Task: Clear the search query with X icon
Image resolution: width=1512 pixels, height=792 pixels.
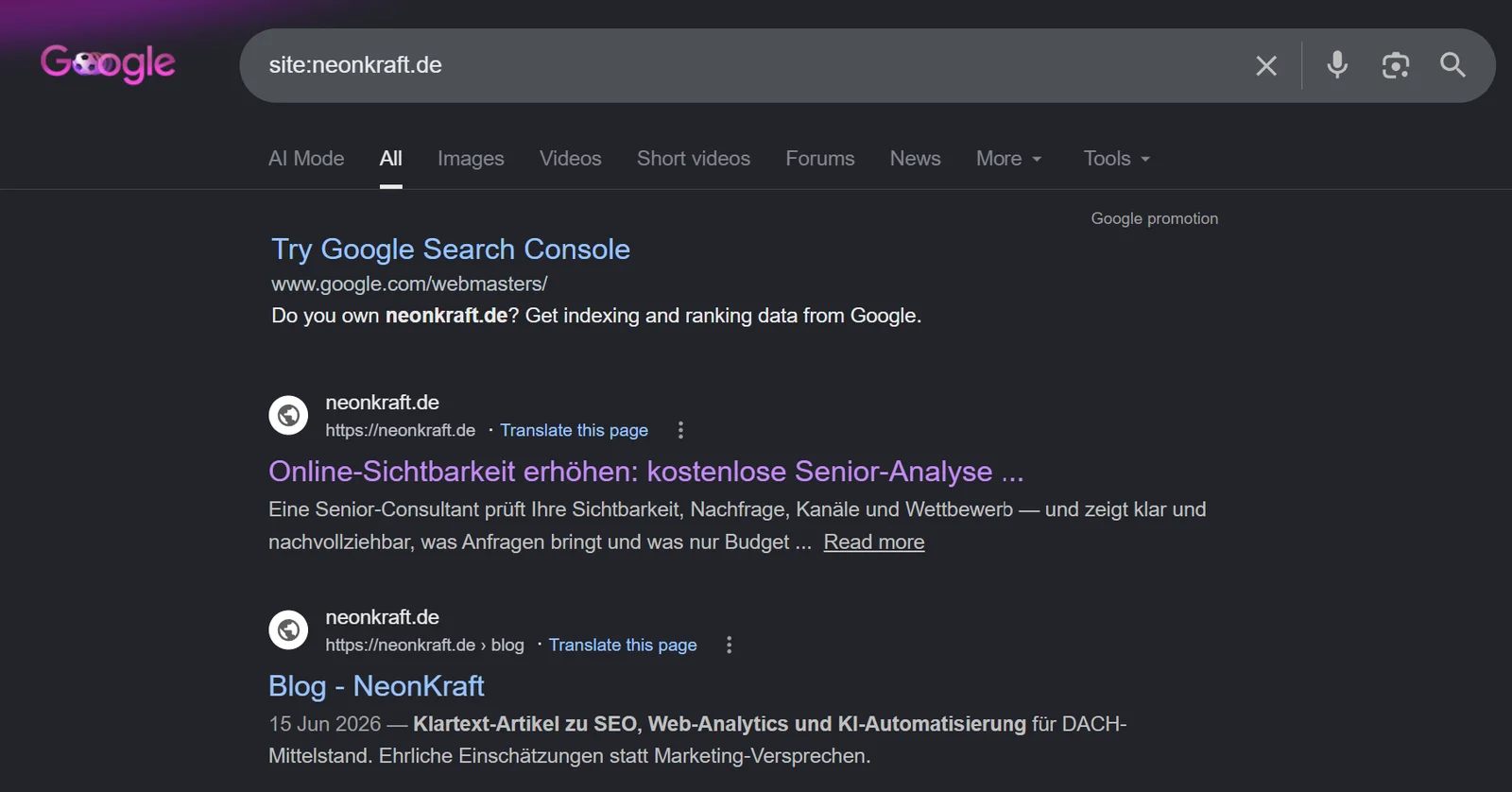Action: (x=1266, y=65)
